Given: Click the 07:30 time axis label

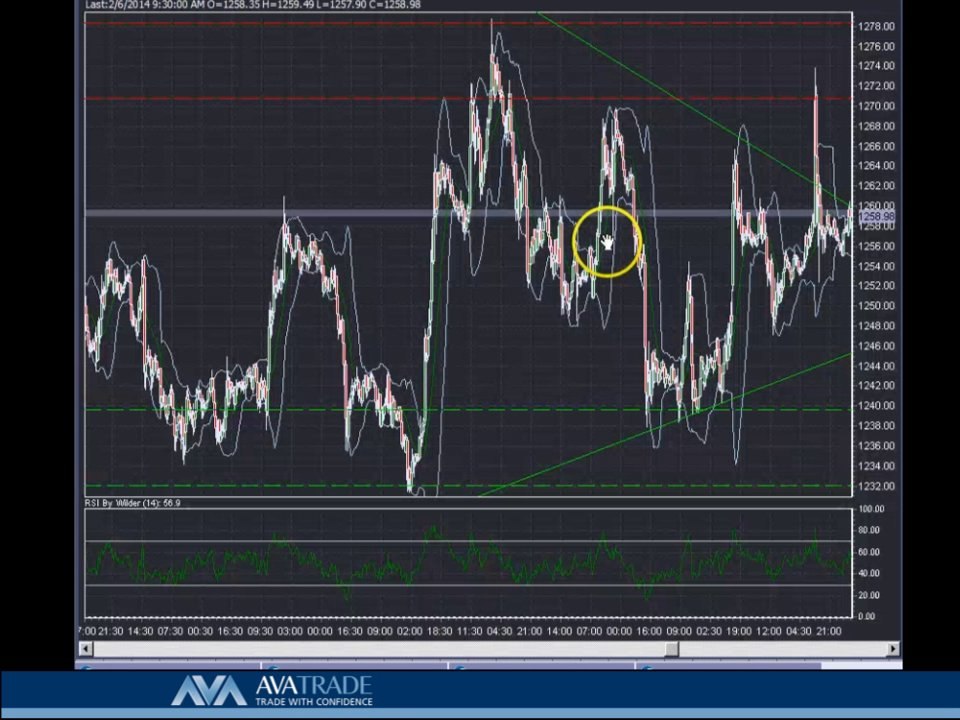Looking at the screenshot, I should (170, 631).
